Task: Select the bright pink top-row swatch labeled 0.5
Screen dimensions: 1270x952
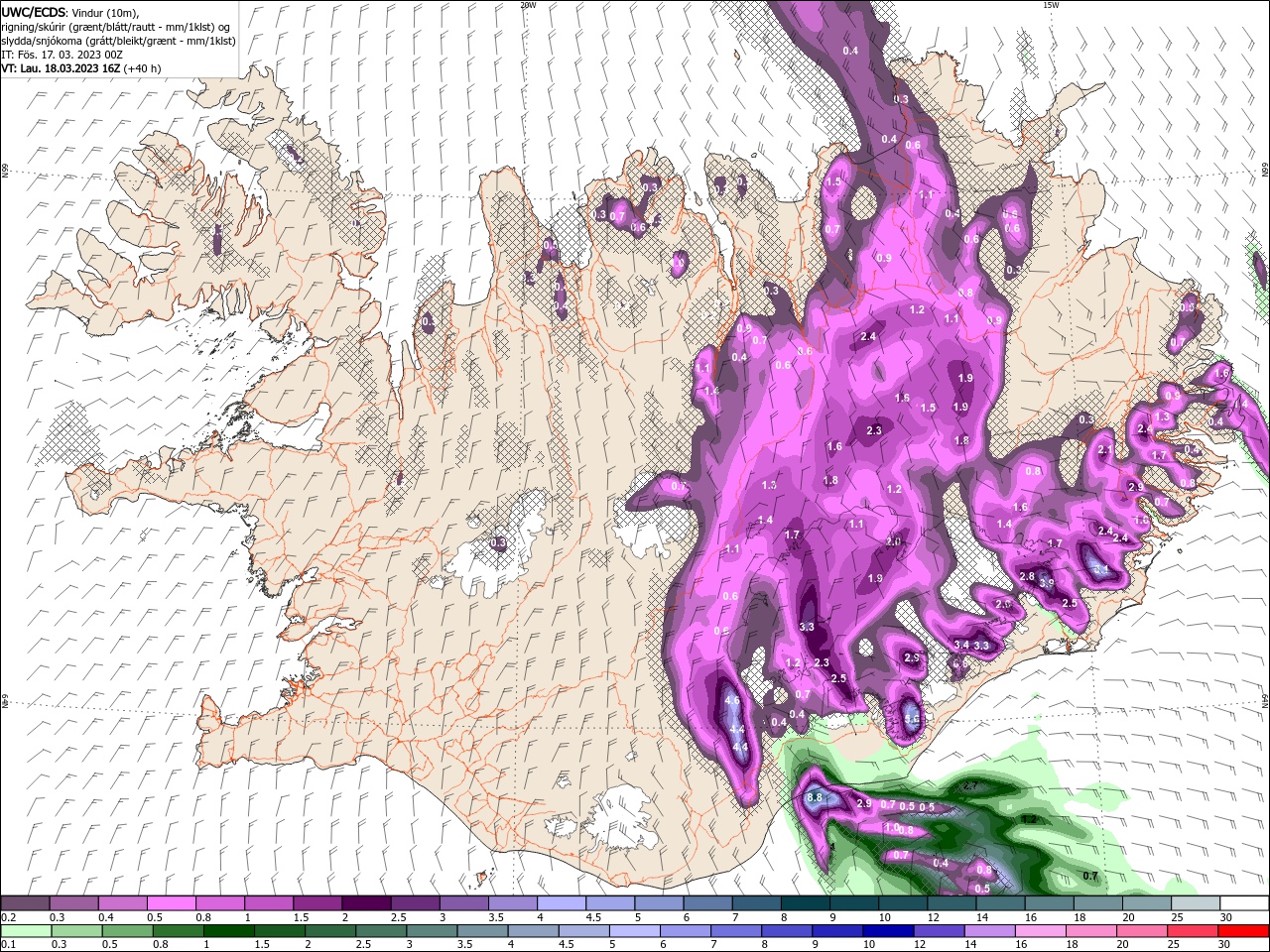Action: coord(171,903)
